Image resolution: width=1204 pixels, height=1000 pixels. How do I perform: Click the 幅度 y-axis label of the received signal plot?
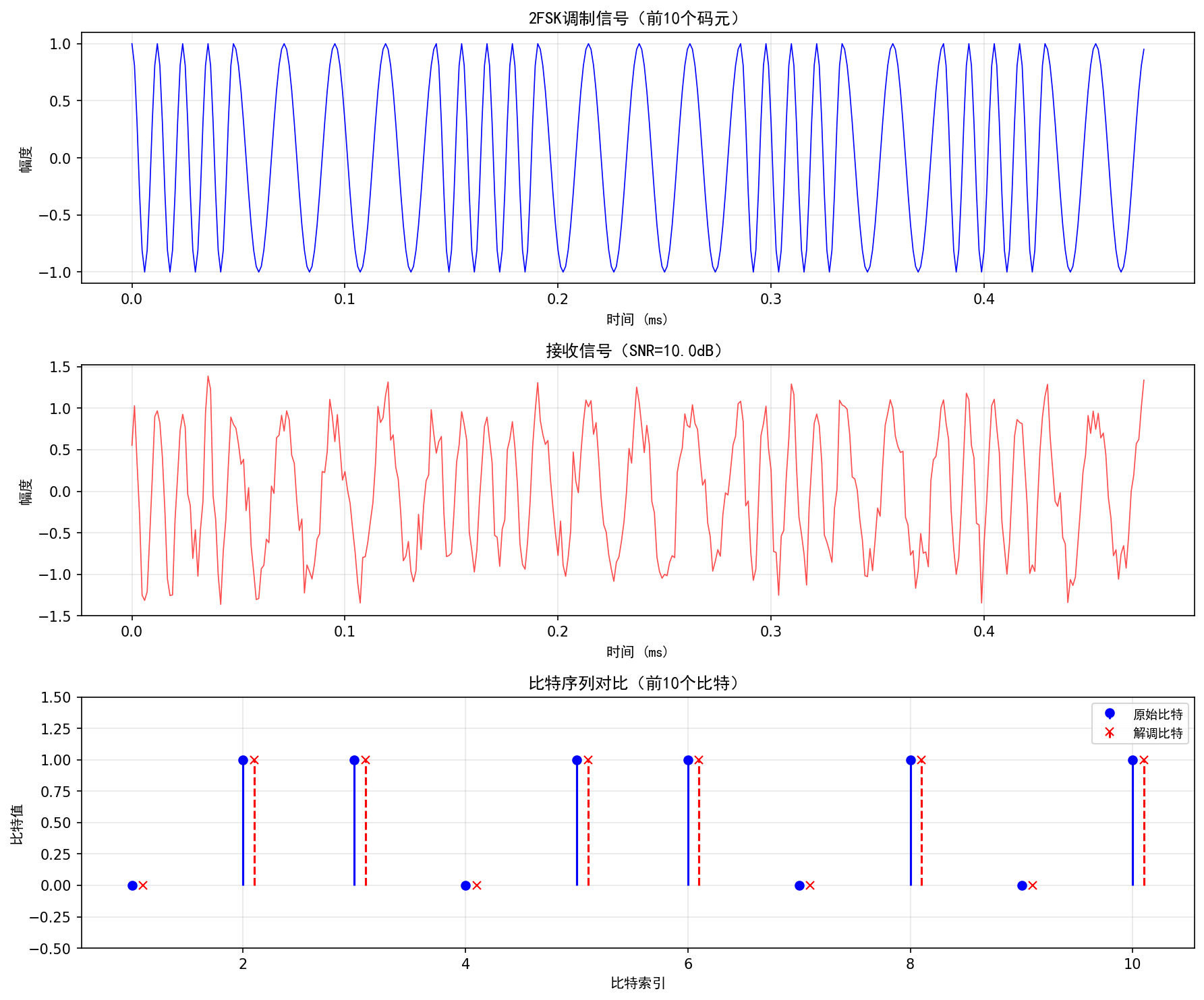click(x=26, y=492)
